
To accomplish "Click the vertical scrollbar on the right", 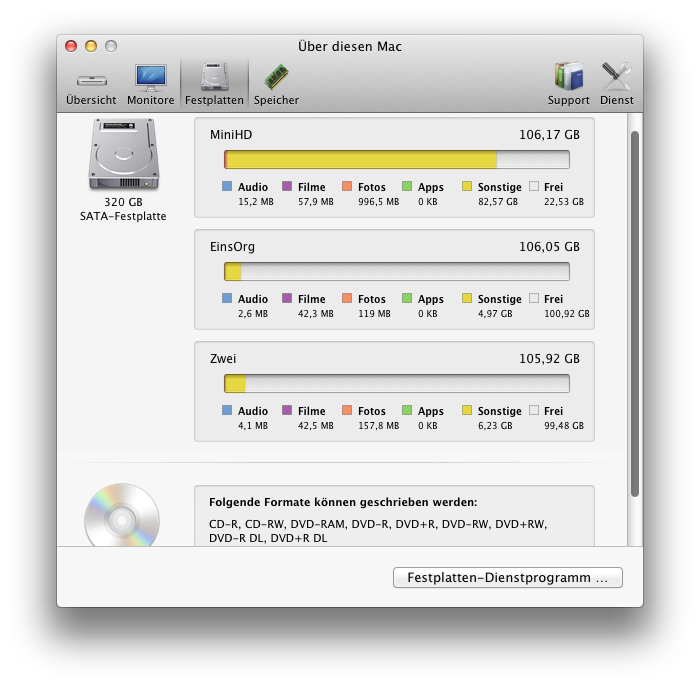I will coord(633,310).
